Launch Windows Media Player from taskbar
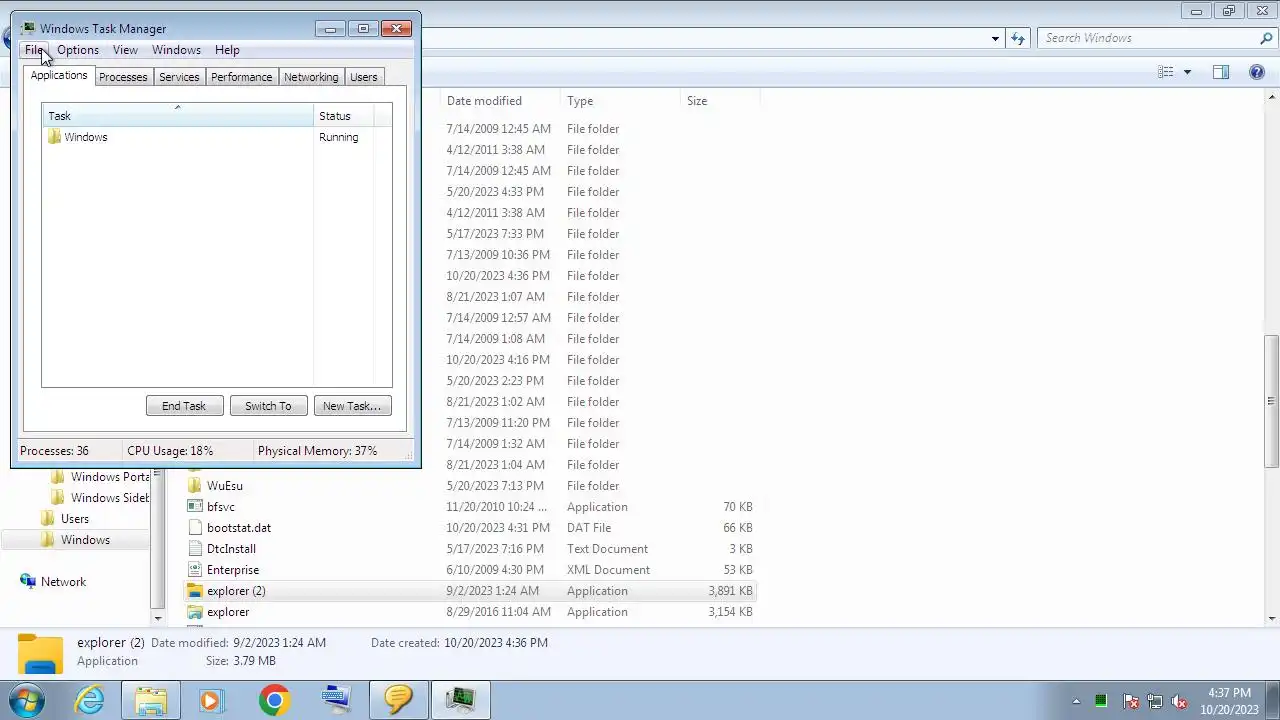1280x720 pixels. click(211, 700)
